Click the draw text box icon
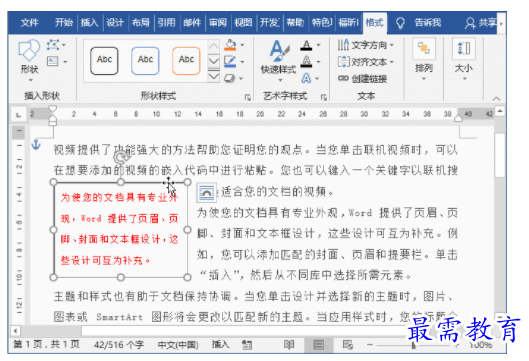The height and width of the screenshot is (361, 529). point(53,61)
